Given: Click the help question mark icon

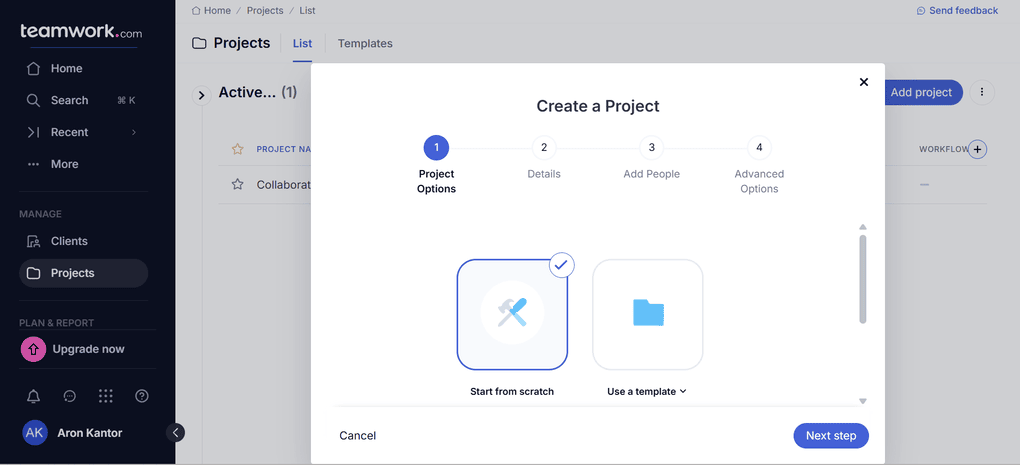Looking at the screenshot, I should pyautogui.click(x=142, y=396).
